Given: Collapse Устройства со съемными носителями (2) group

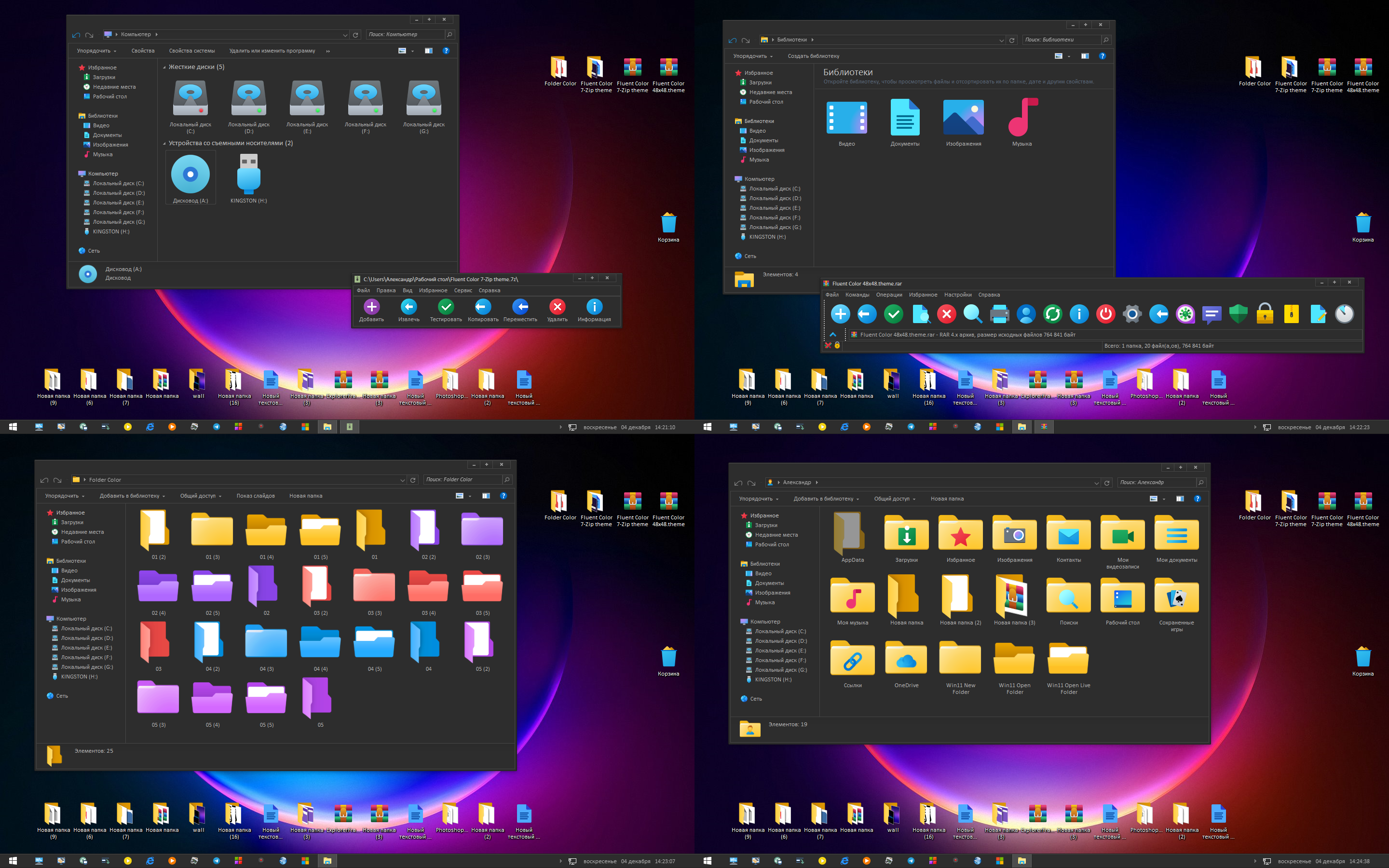Looking at the screenshot, I should click(x=164, y=144).
